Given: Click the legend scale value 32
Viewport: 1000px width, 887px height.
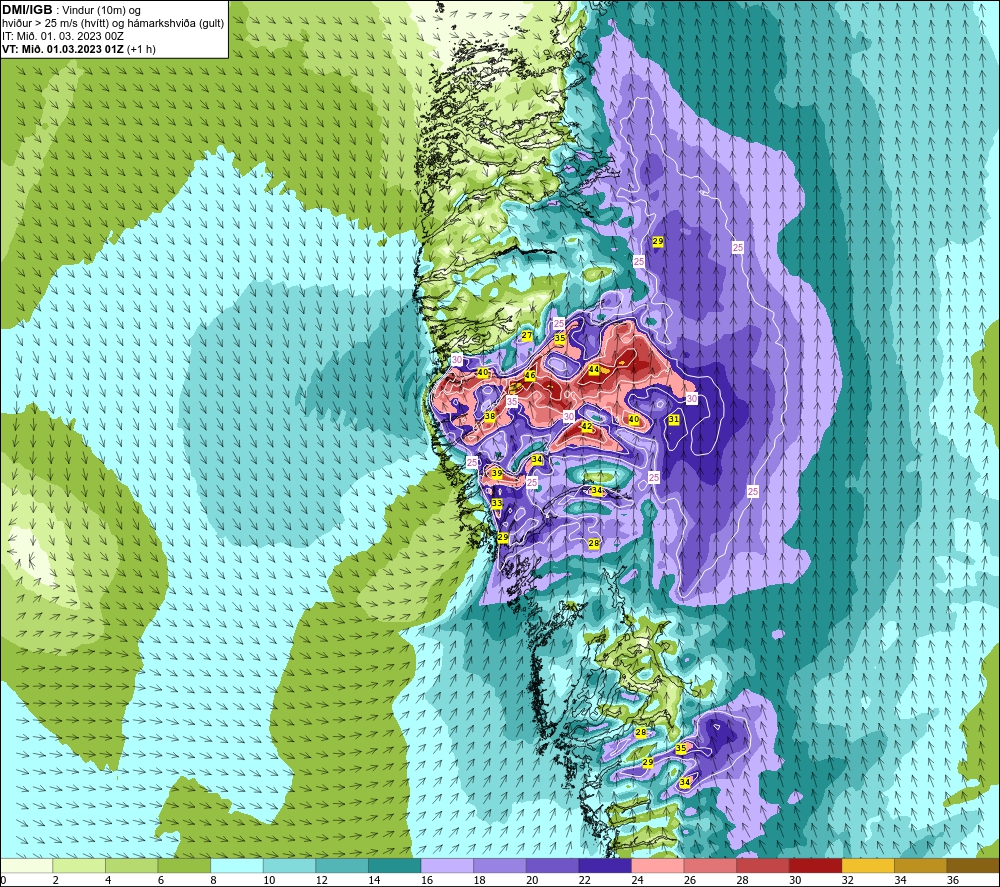Looking at the screenshot, I should pos(848,880).
